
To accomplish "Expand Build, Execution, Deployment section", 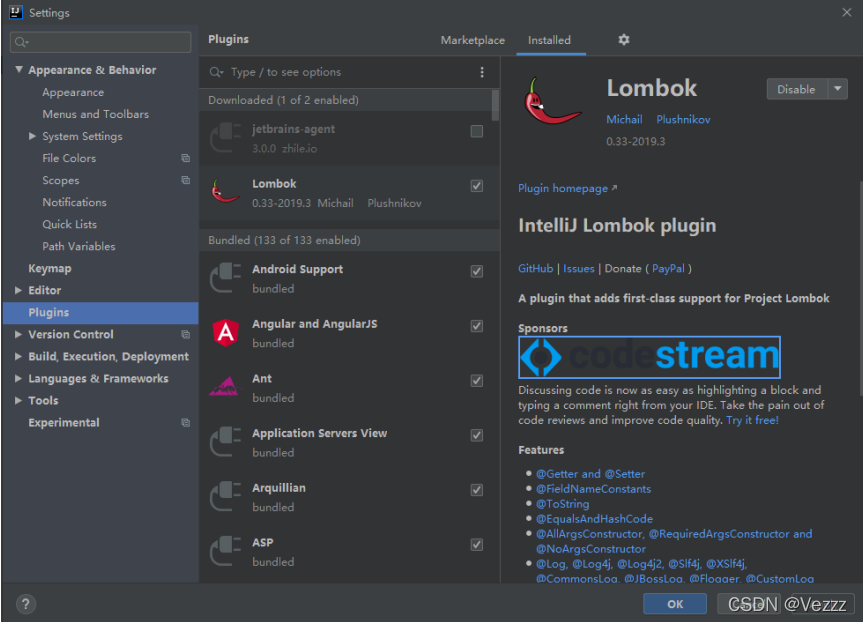I will 18,356.
